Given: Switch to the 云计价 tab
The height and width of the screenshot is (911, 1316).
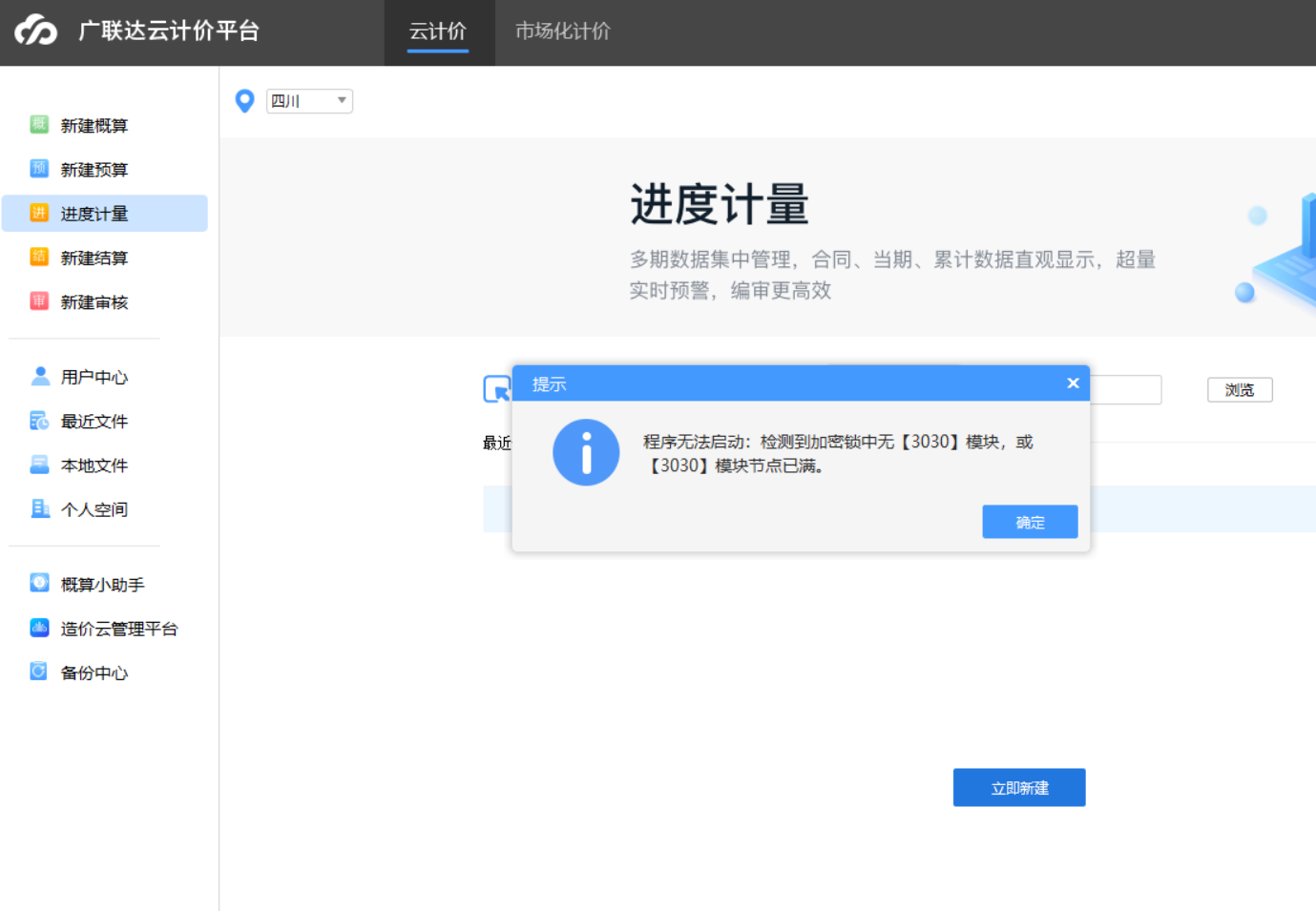Looking at the screenshot, I should (438, 31).
